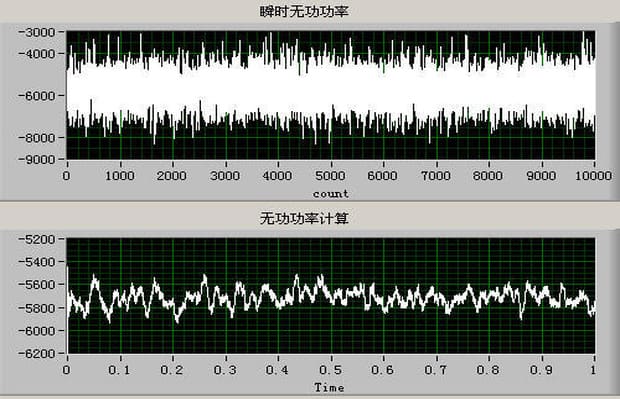The height and width of the screenshot is (399, 620).
Task: Select the -6200 y-axis minimum of lower chart
Action: pos(36,353)
